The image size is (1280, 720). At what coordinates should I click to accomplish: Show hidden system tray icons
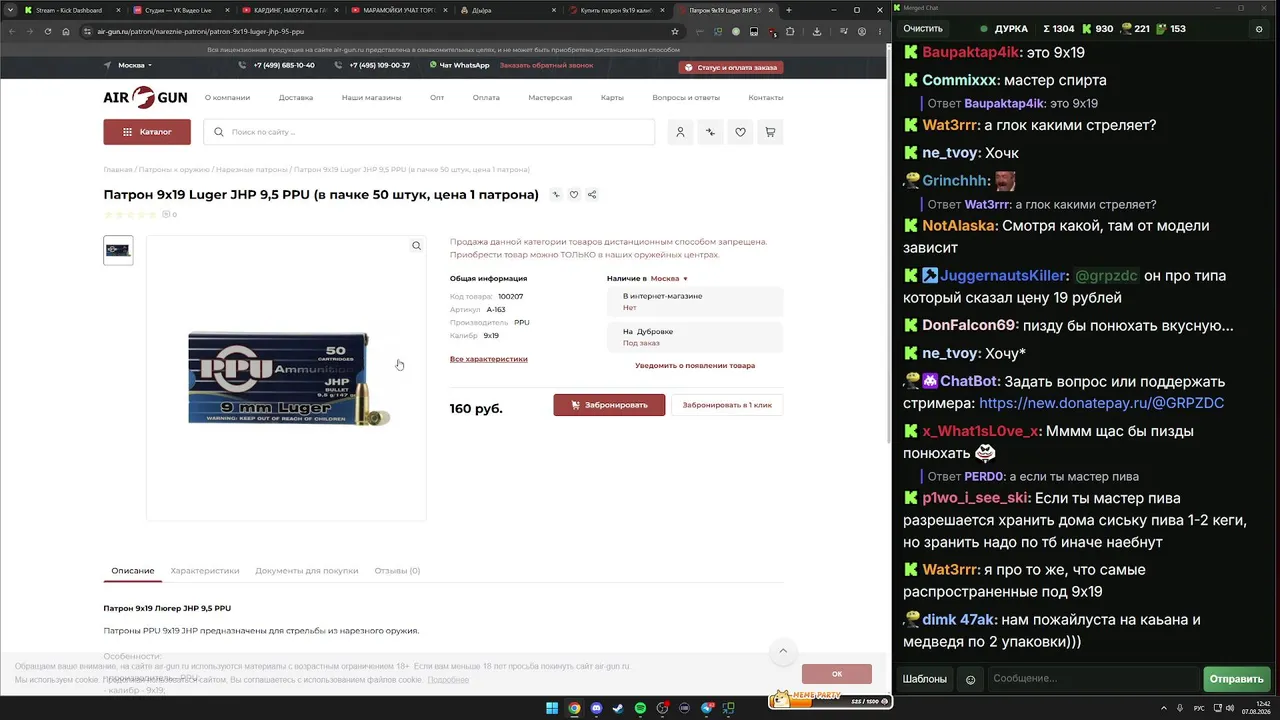(1164, 709)
